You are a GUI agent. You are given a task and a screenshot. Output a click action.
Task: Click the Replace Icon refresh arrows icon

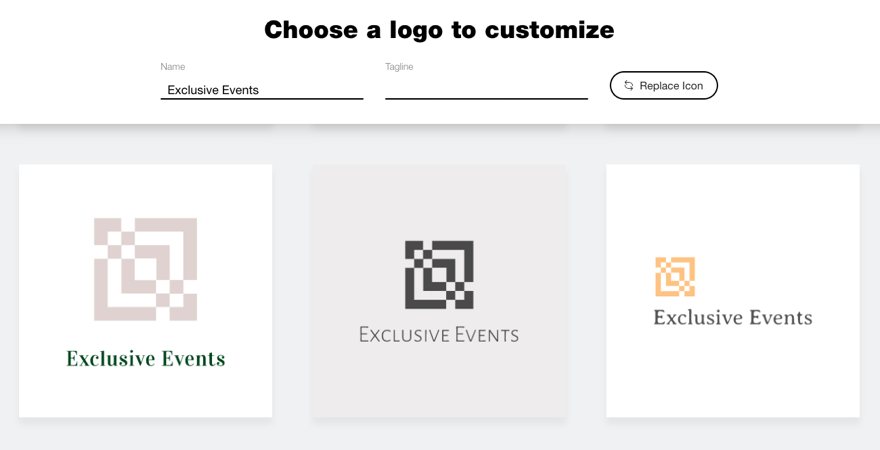click(x=629, y=86)
